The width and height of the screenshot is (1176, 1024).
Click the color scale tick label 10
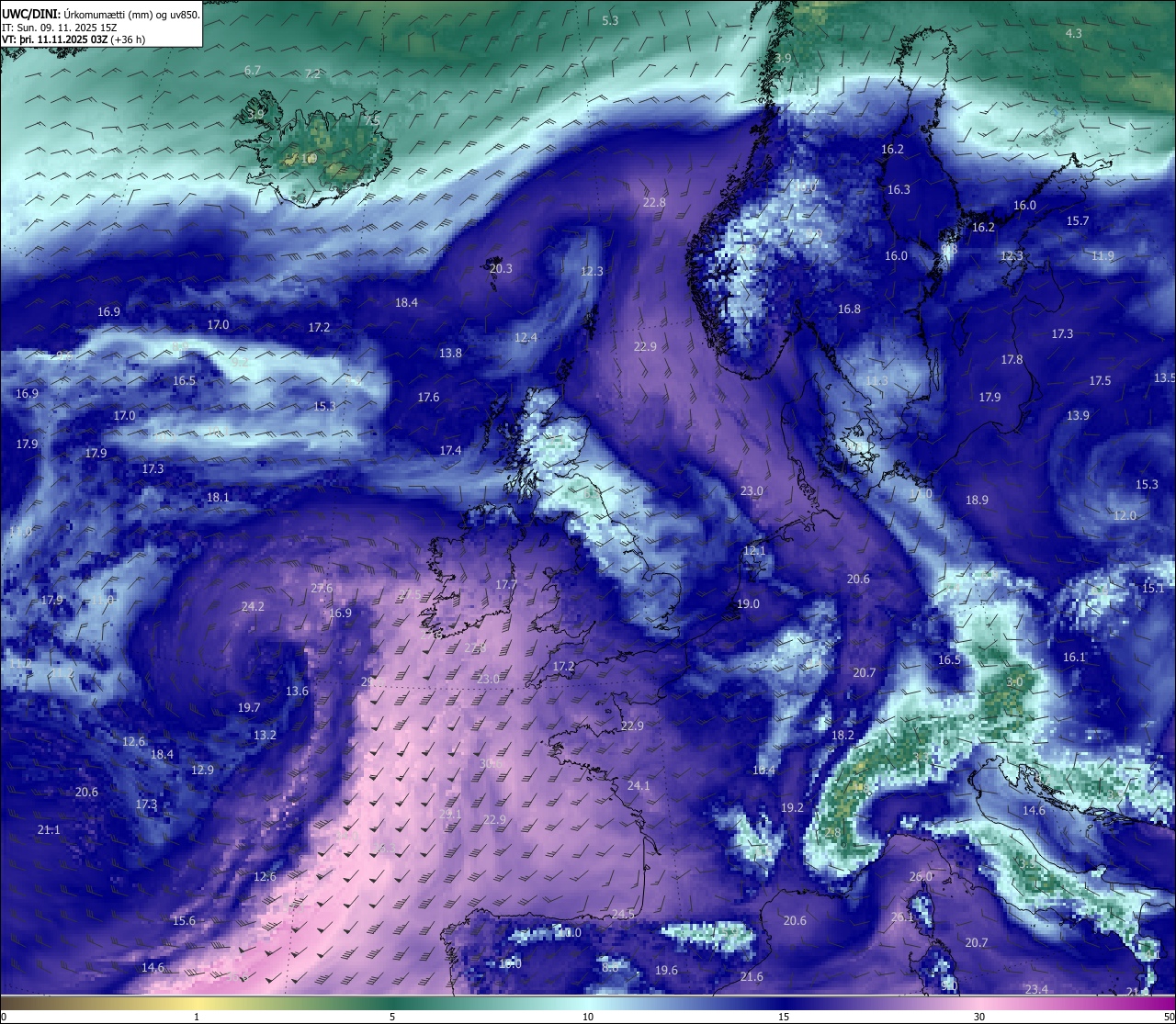tap(588, 1016)
